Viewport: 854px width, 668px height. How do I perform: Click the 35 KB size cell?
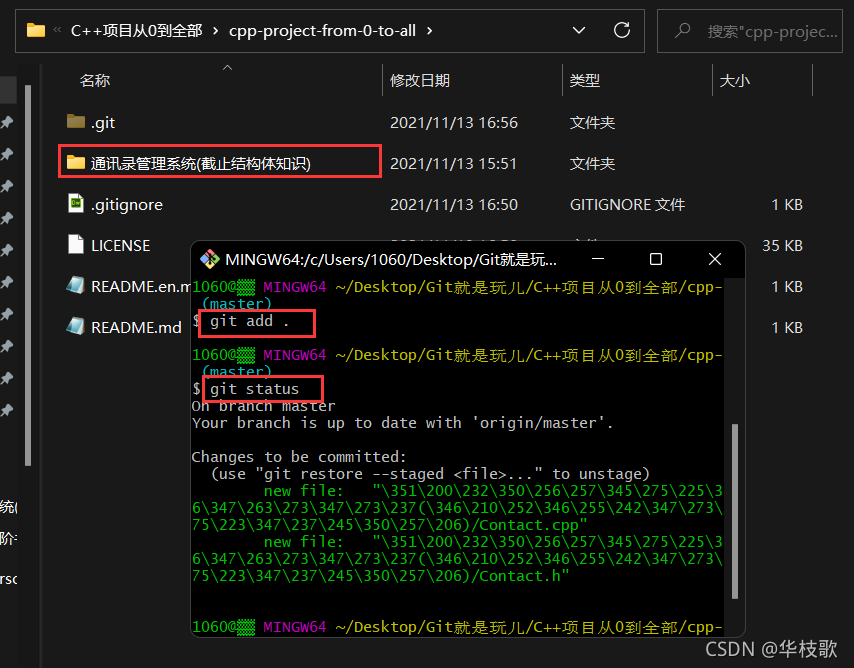click(782, 246)
